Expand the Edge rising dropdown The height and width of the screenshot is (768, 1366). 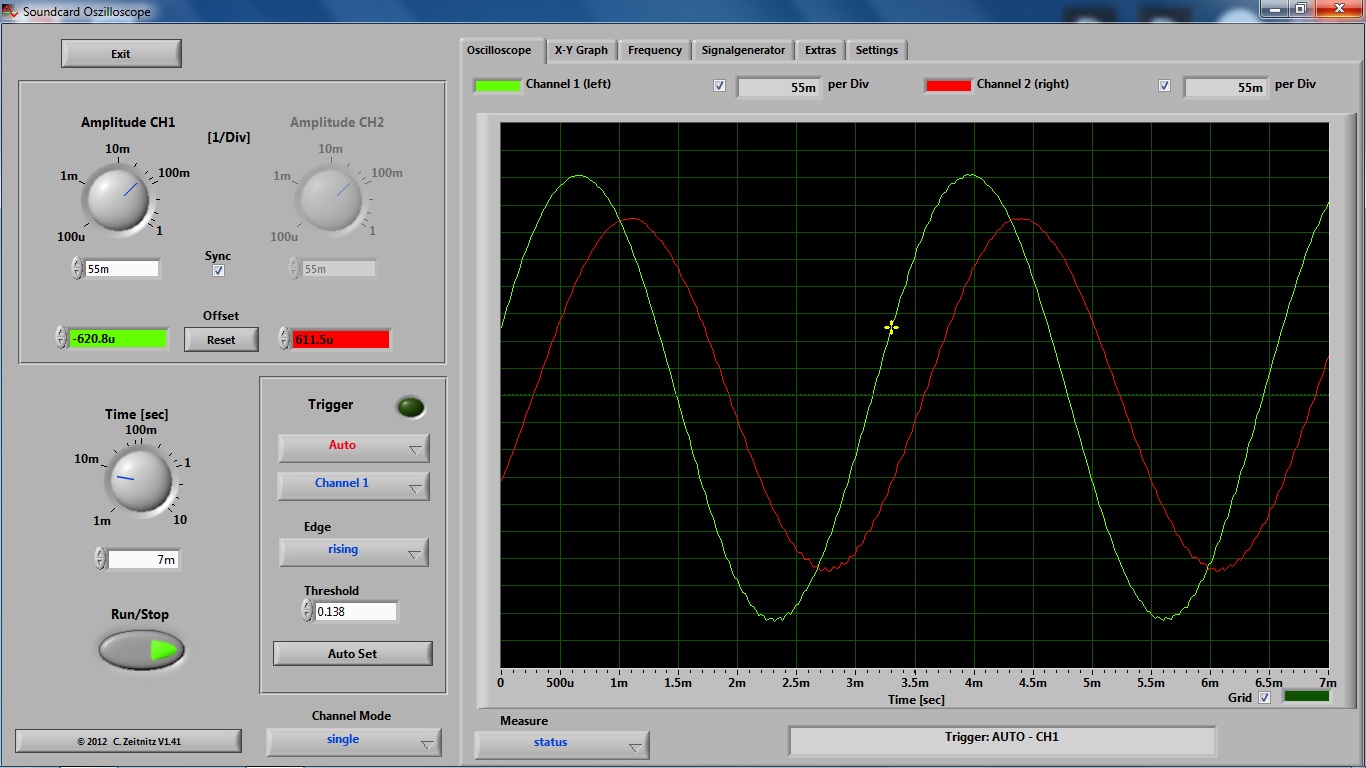(x=353, y=551)
